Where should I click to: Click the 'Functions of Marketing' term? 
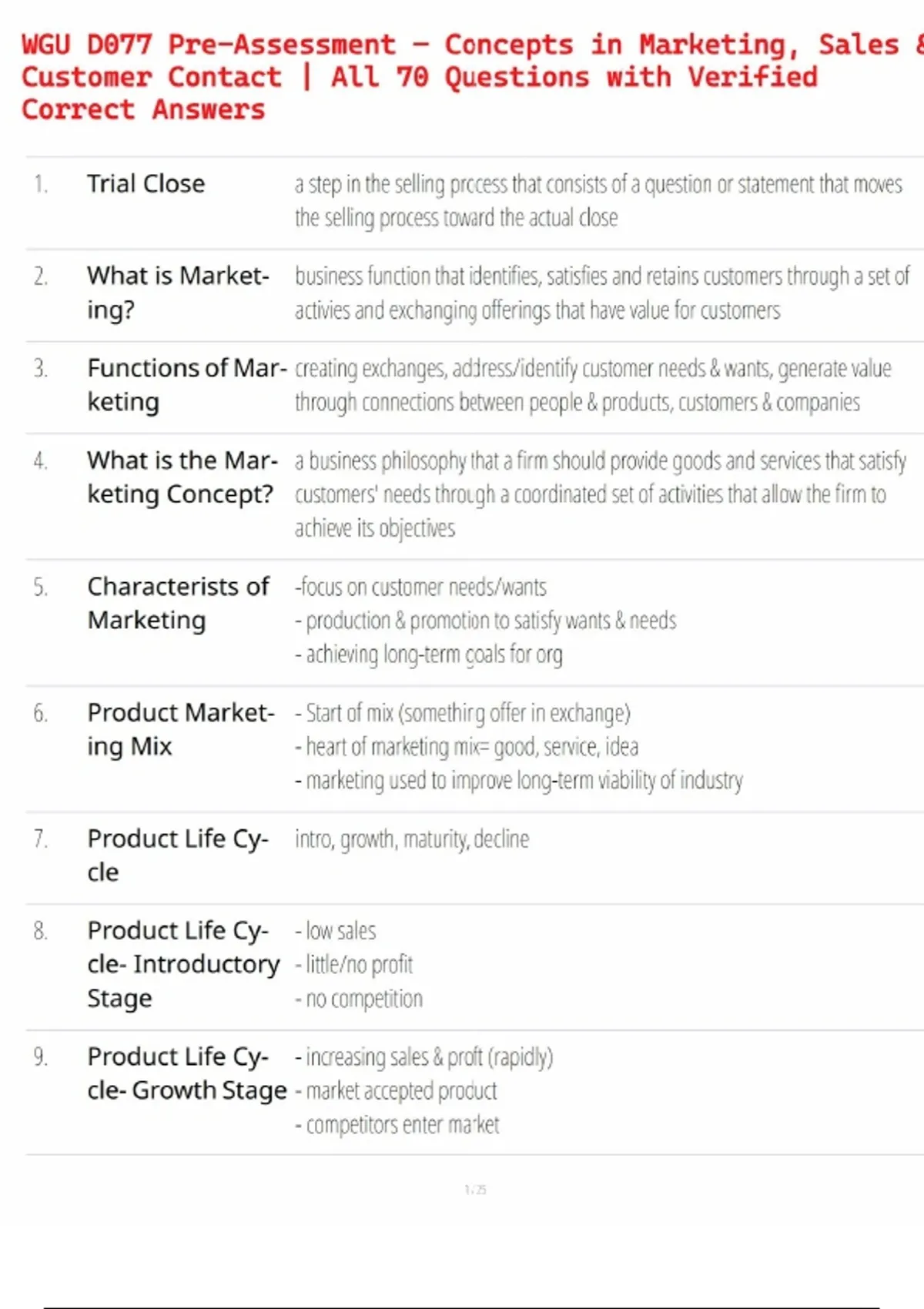186,385
